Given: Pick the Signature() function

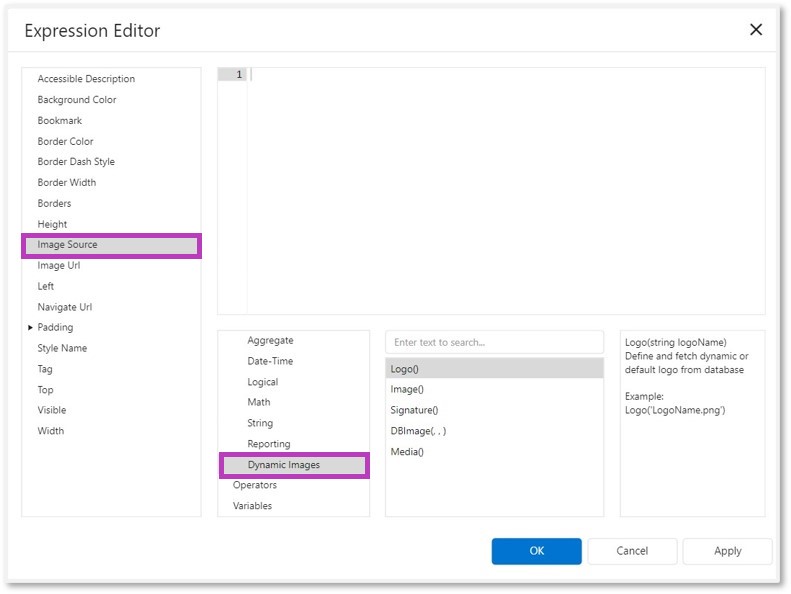Looking at the screenshot, I should (x=414, y=410).
